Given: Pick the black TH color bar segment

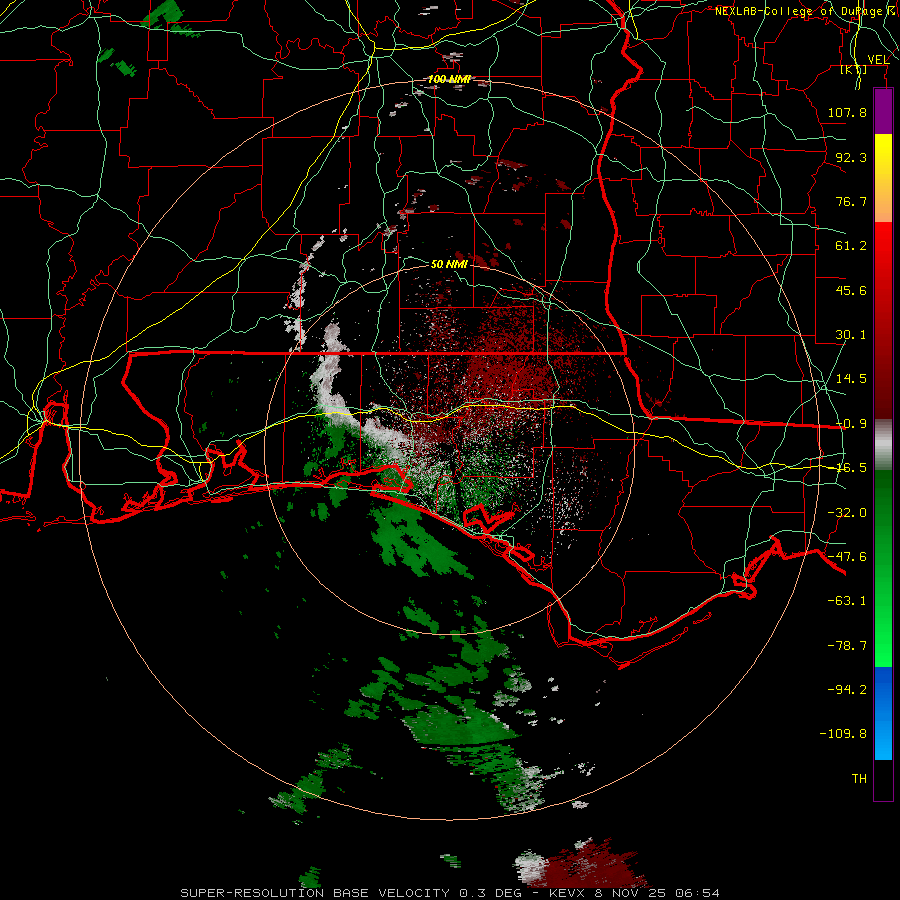Looking at the screenshot, I should point(883,779).
